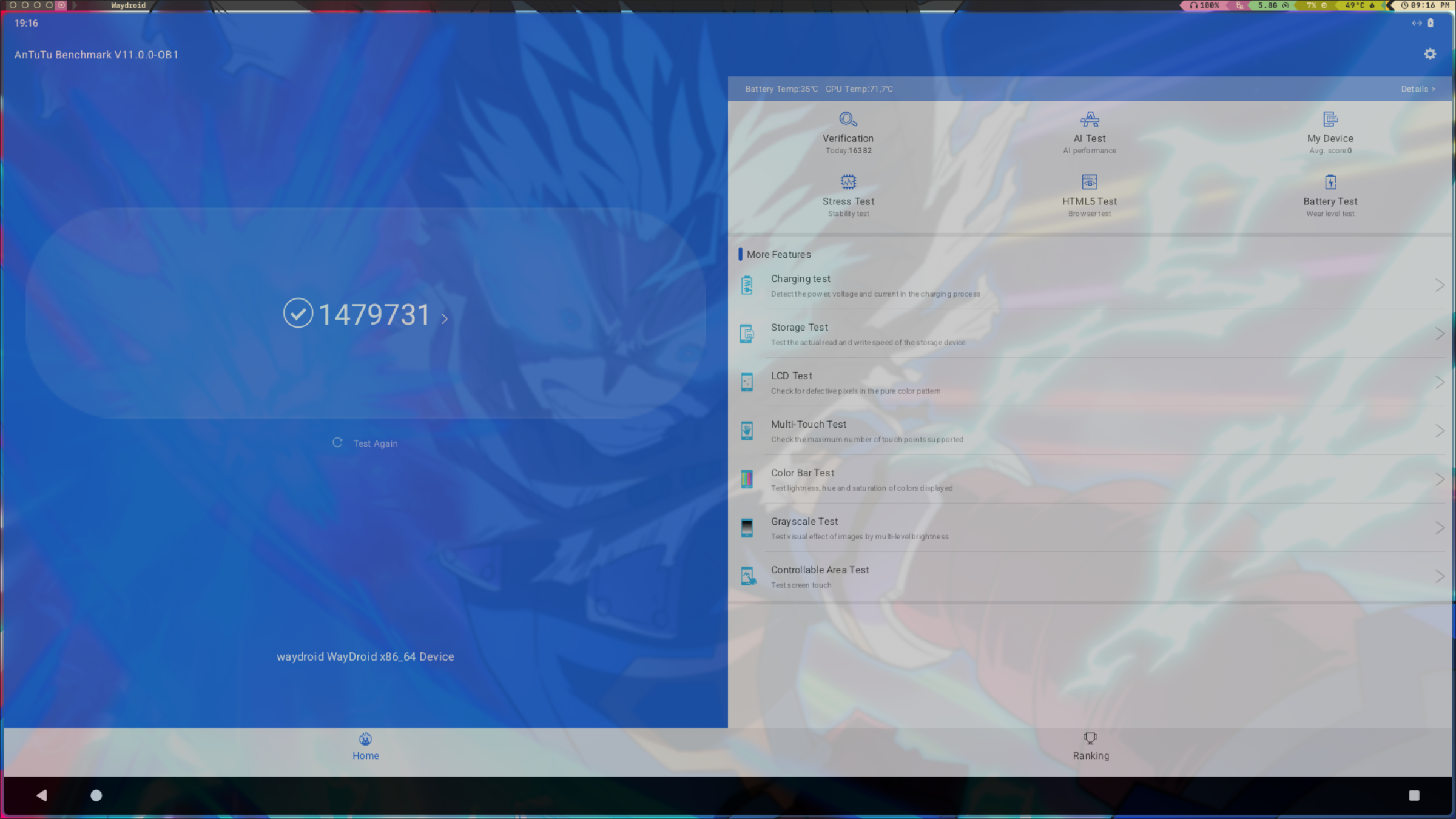Click the "CPU Temp" reading
This screenshot has height=819, width=1456.
click(859, 89)
